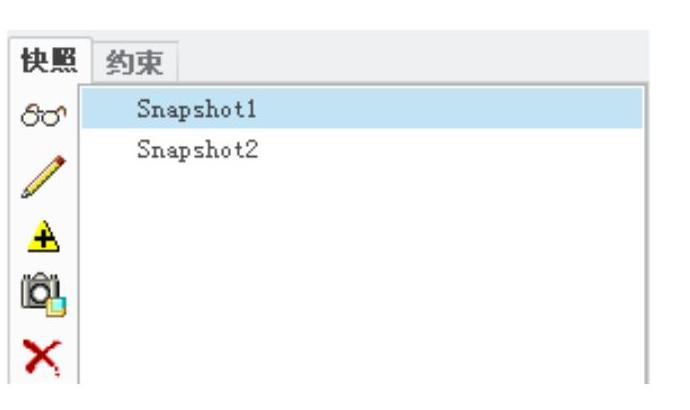This screenshot has width=690, height=410.
Task: Click the snapshots tab labeled 快照
Action: (49, 60)
